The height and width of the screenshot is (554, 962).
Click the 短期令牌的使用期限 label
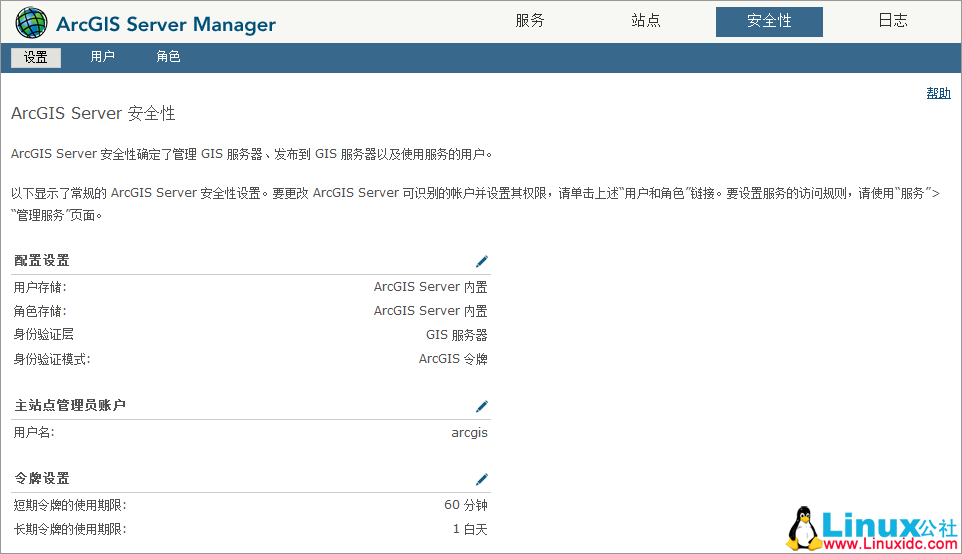coord(70,506)
